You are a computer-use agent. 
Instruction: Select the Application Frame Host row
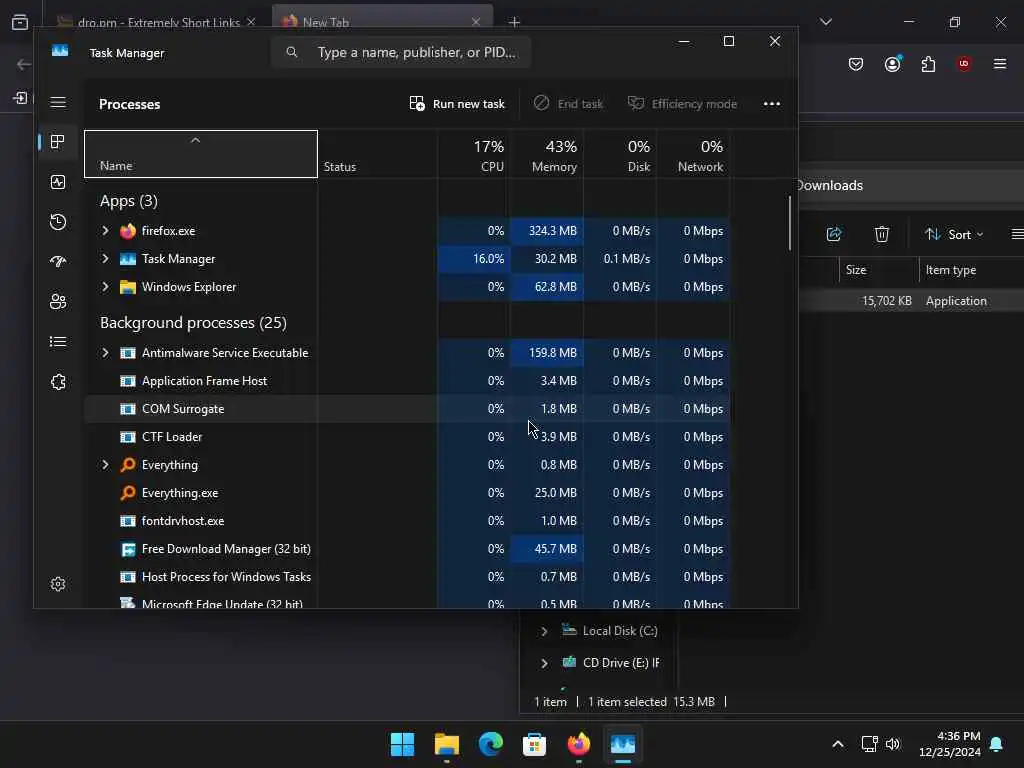(407, 381)
